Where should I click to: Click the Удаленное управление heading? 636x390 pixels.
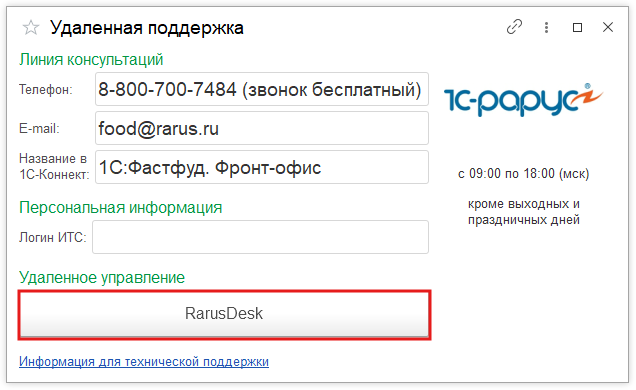pyautogui.click(x=102, y=278)
